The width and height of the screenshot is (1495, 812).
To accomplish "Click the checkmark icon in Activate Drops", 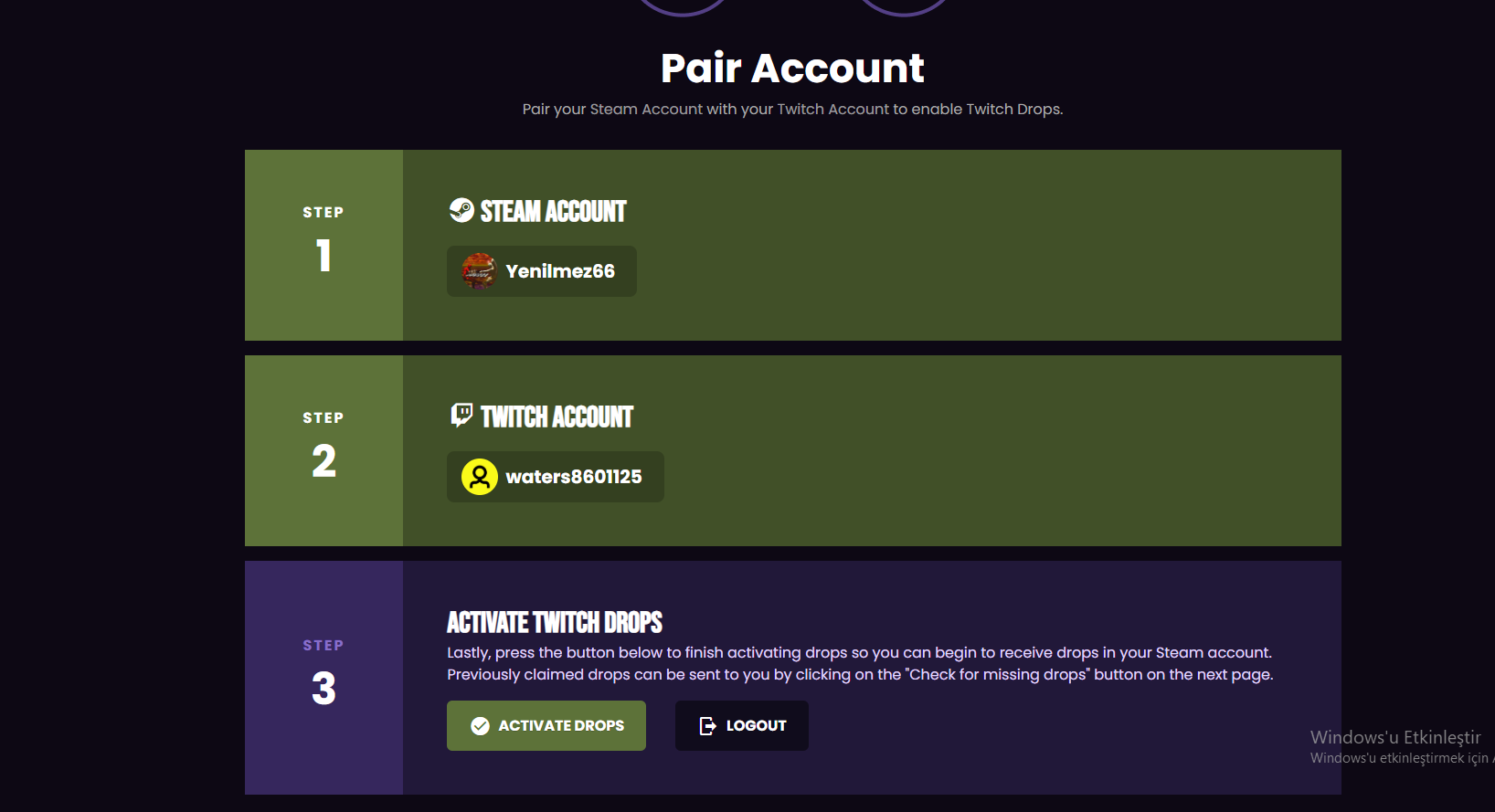I will pyautogui.click(x=480, y=726).
